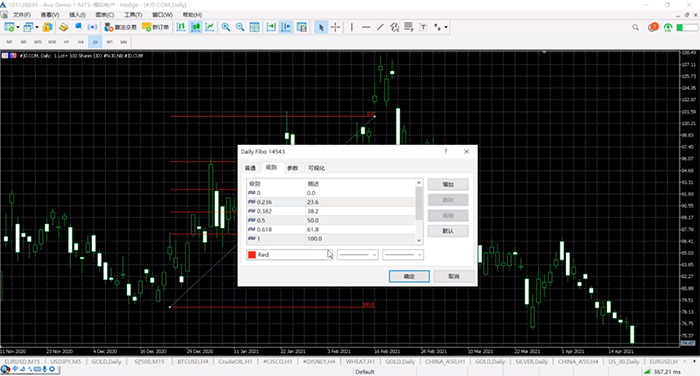Click the 增加 add level button
The width and height of the screenshot is (700, 376).
tap(448, 184)
